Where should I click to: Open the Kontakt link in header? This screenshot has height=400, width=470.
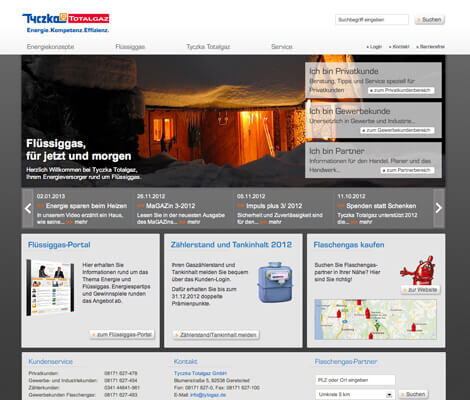point(399,47)
